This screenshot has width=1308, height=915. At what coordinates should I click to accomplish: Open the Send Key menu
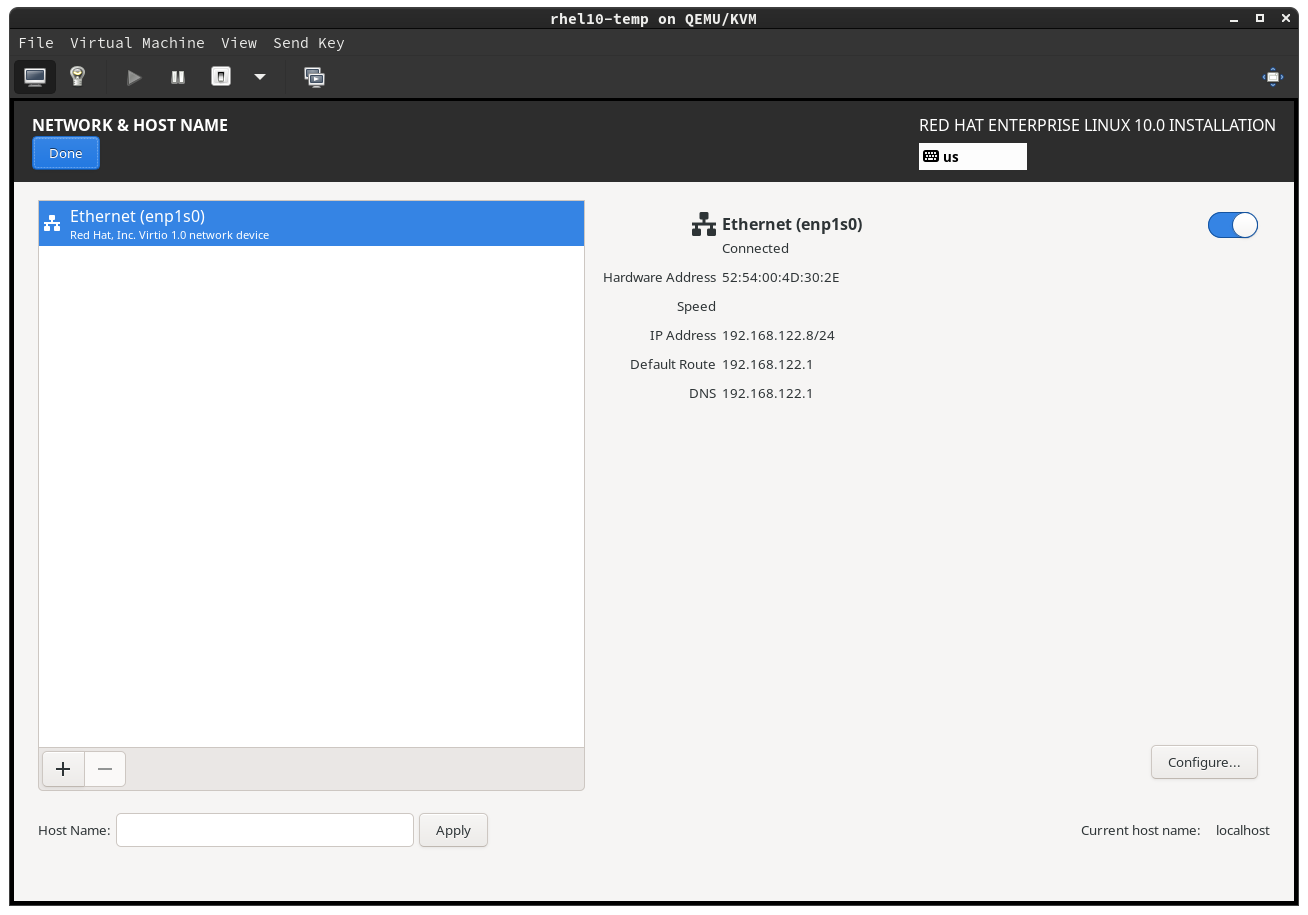click(x=309, y=43)
